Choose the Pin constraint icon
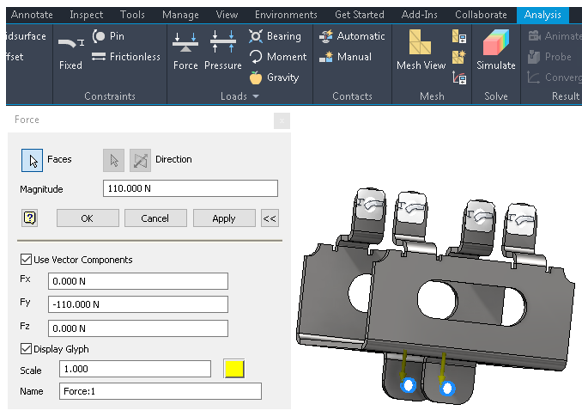This screenshot has height=411, width=582. 99,36
